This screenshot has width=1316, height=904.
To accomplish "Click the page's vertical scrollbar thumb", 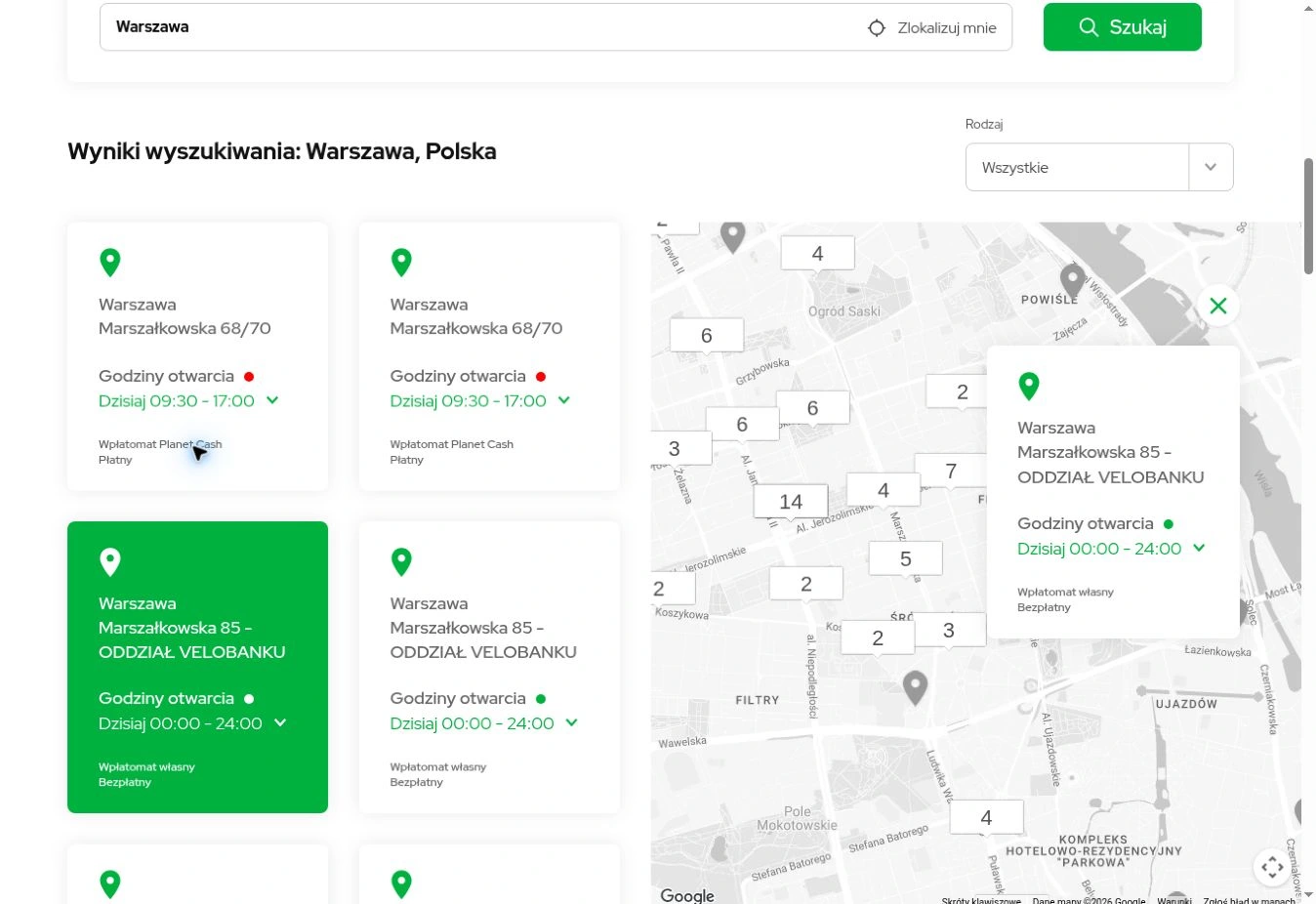I will (1308, 216).
